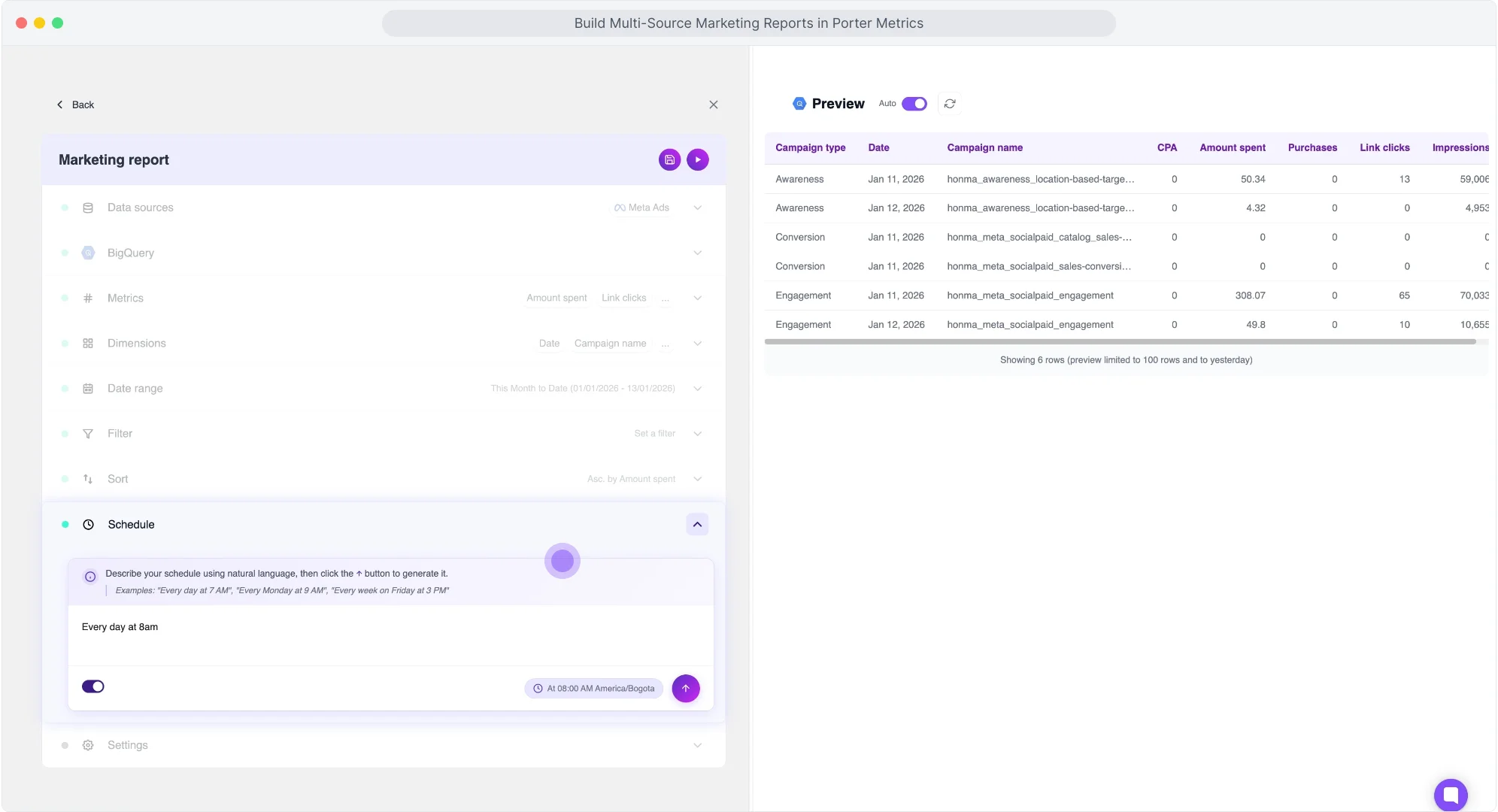Open the Sort section dropdown
The image size is (1498, 812).
pyautogui.click(x=697, y=478)
